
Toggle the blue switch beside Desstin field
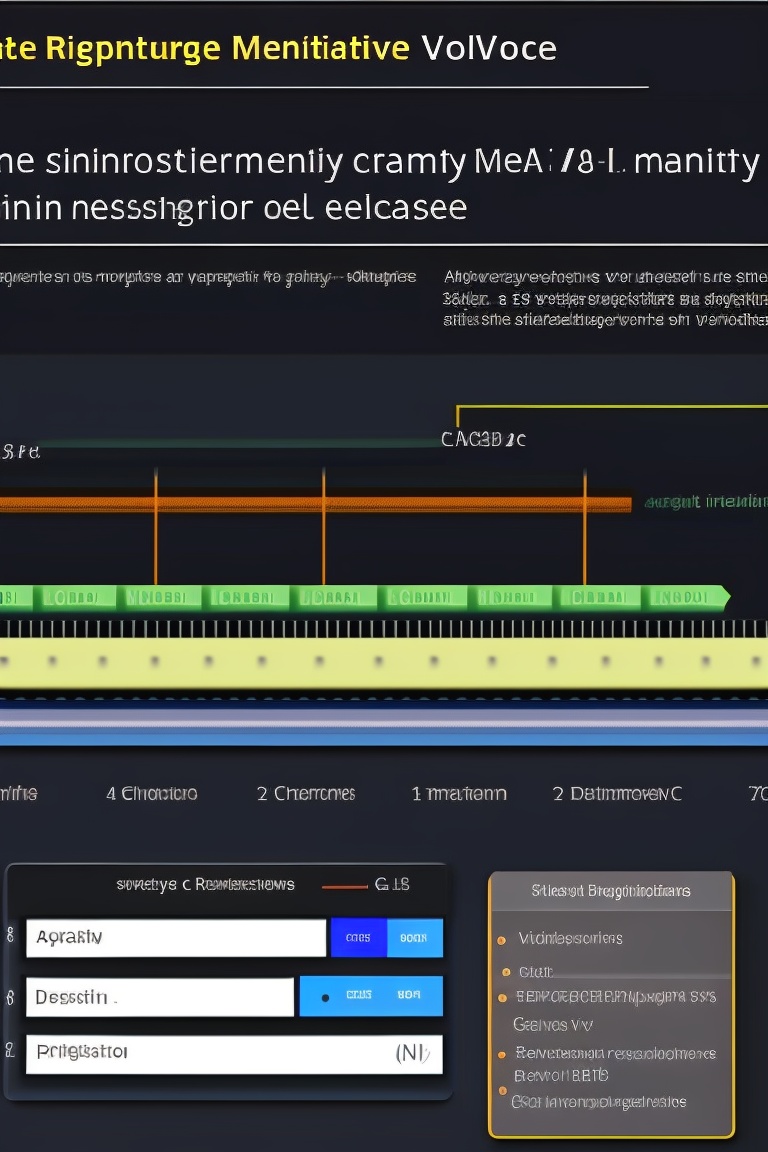click(x=371, y=996)
